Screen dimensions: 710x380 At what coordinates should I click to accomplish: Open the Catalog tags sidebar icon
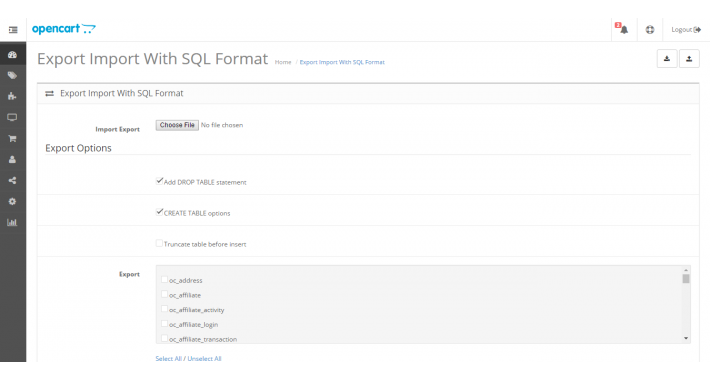coord(13,76)
